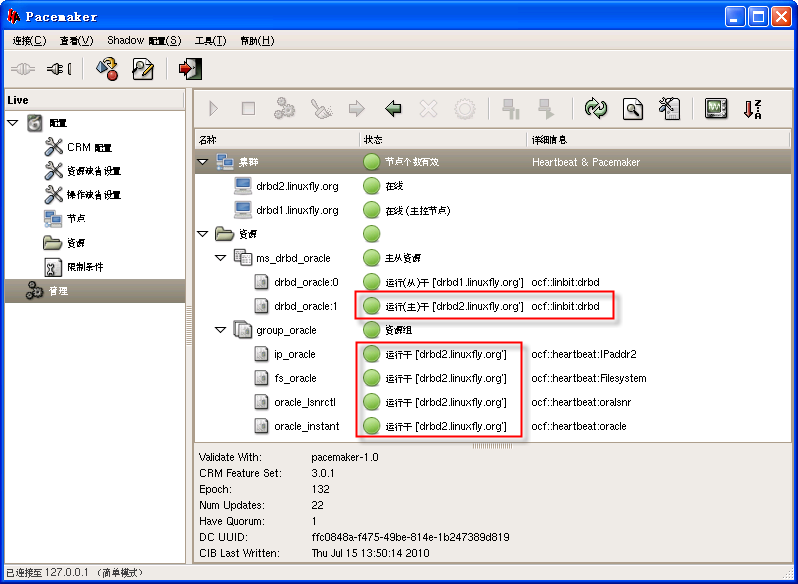Viewport: 798px width, 584px height.
Task: Click the green status circle for drbd_oracle:1
Action: [x=372, y=306]
